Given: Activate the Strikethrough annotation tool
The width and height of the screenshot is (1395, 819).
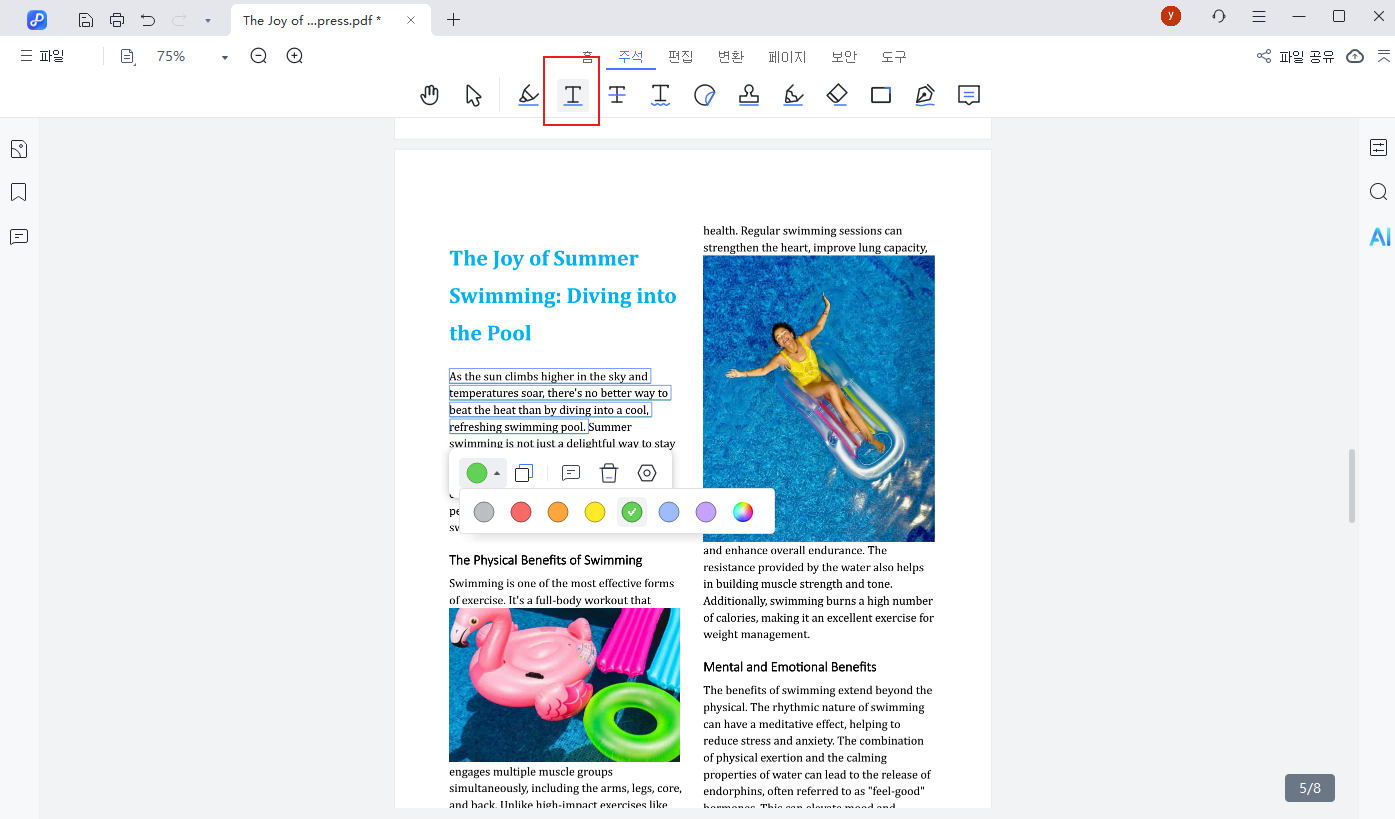Looking at the screenshot, I should [x=617, y=94].
